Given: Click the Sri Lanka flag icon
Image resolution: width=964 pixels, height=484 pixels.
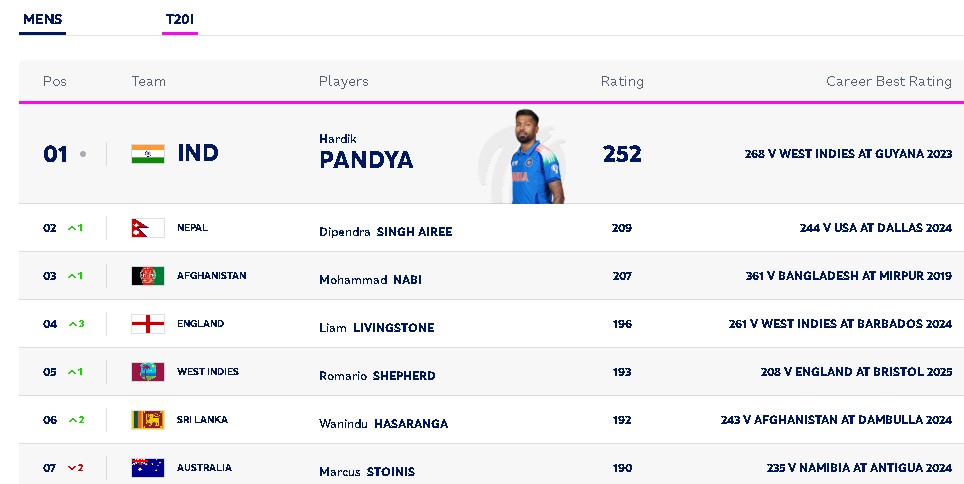Looking at the screenshot, I should (147, 420).
